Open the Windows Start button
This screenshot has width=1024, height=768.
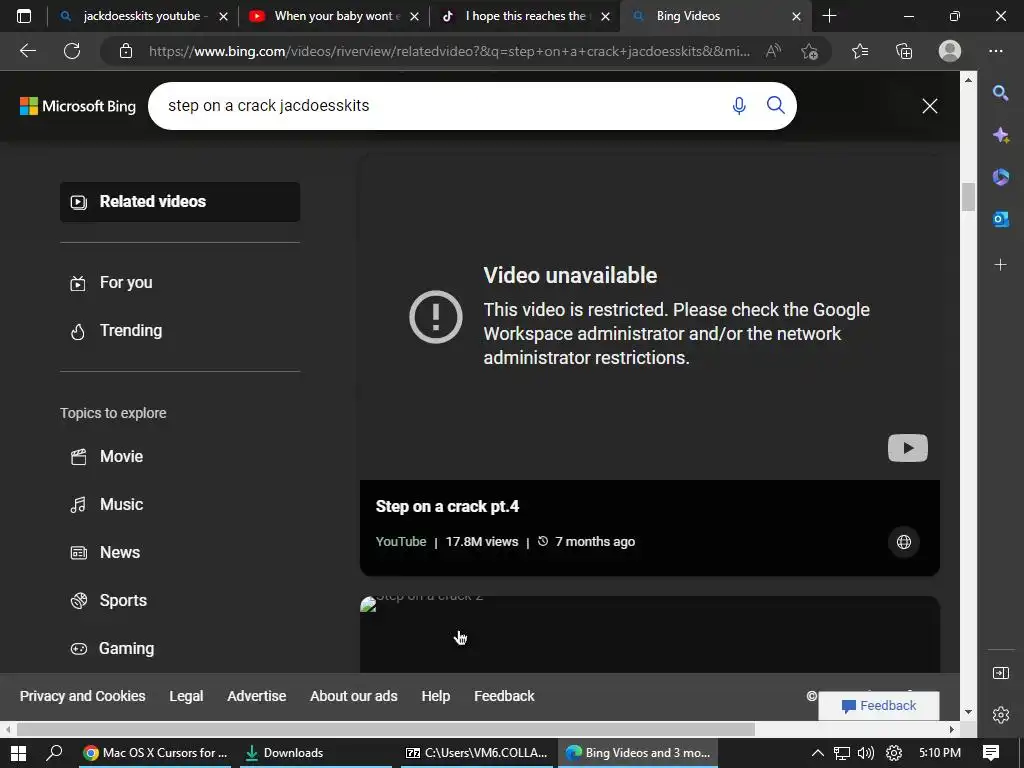(x=19, y=753)
